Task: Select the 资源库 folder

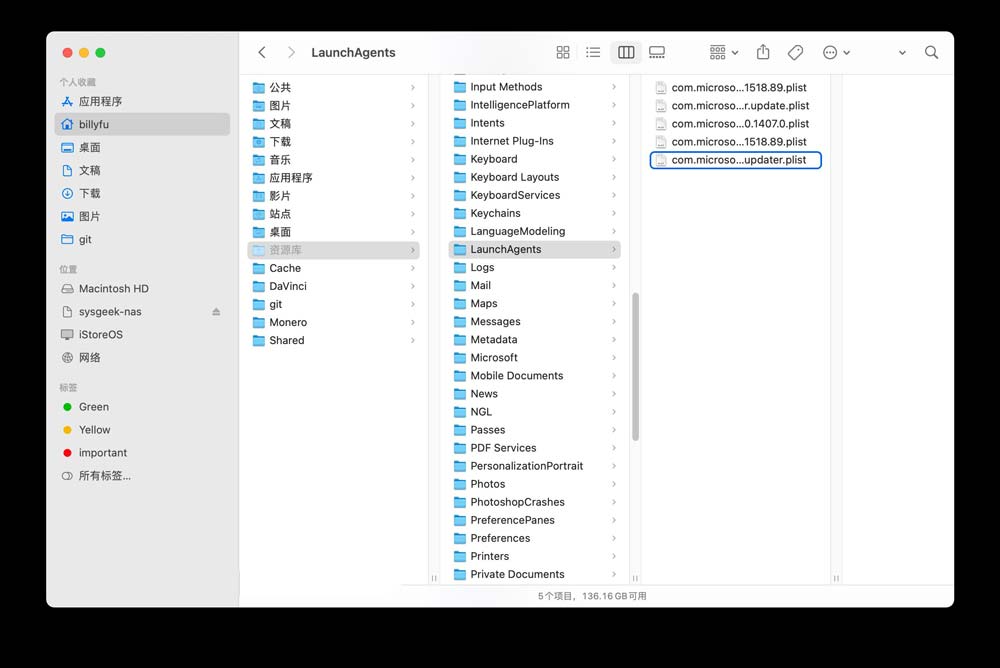Action: pyautogui.click(x=334, y=250)
